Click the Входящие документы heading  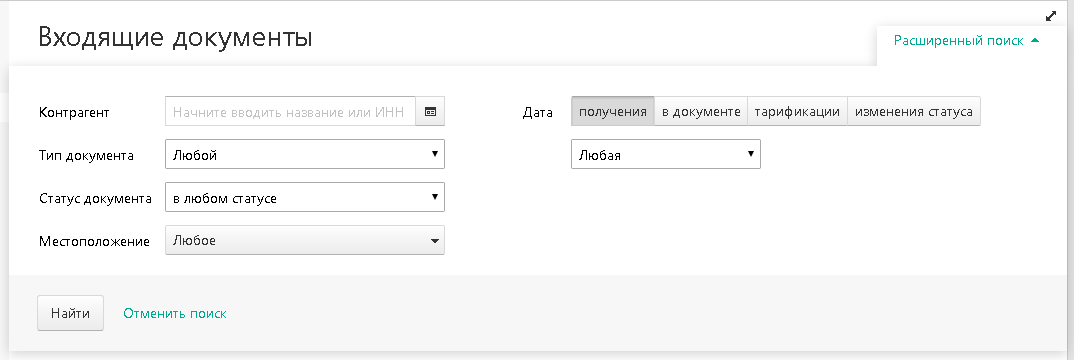[x=175, y=37]
